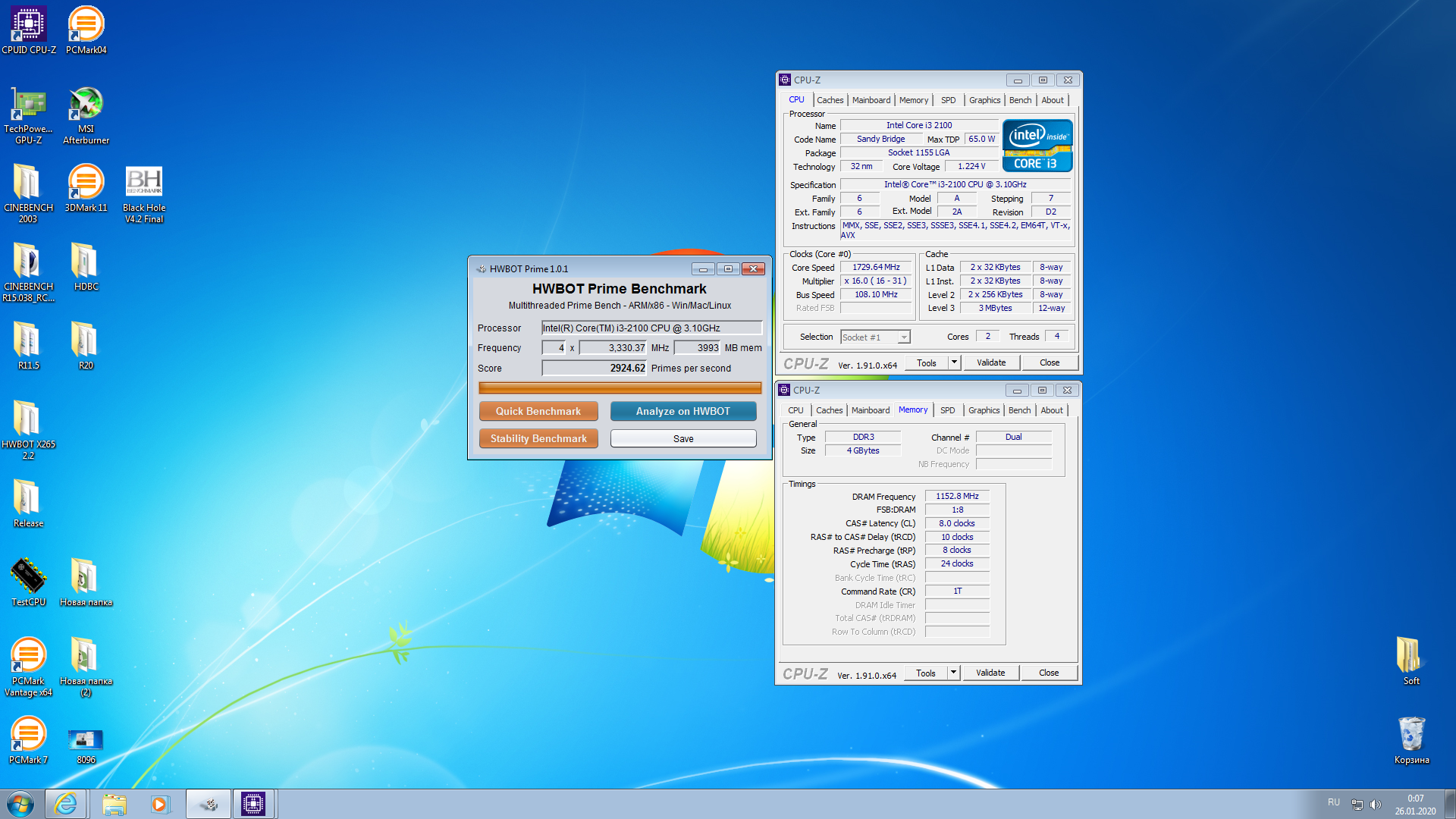Open Release folder on desktop

(x=29, y=504)
